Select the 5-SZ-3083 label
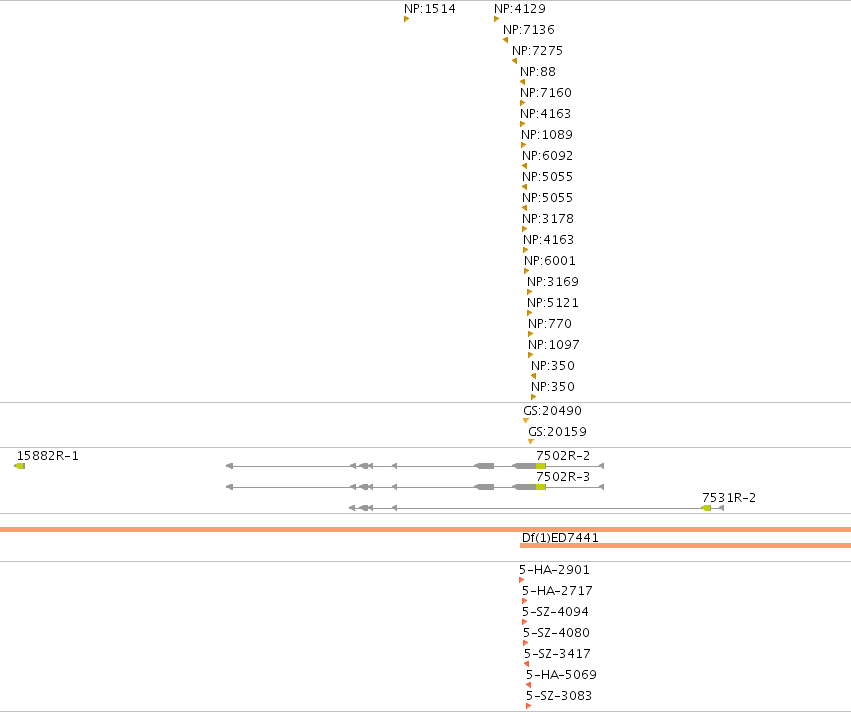851x712 pixels. click(x=559, y=696)
